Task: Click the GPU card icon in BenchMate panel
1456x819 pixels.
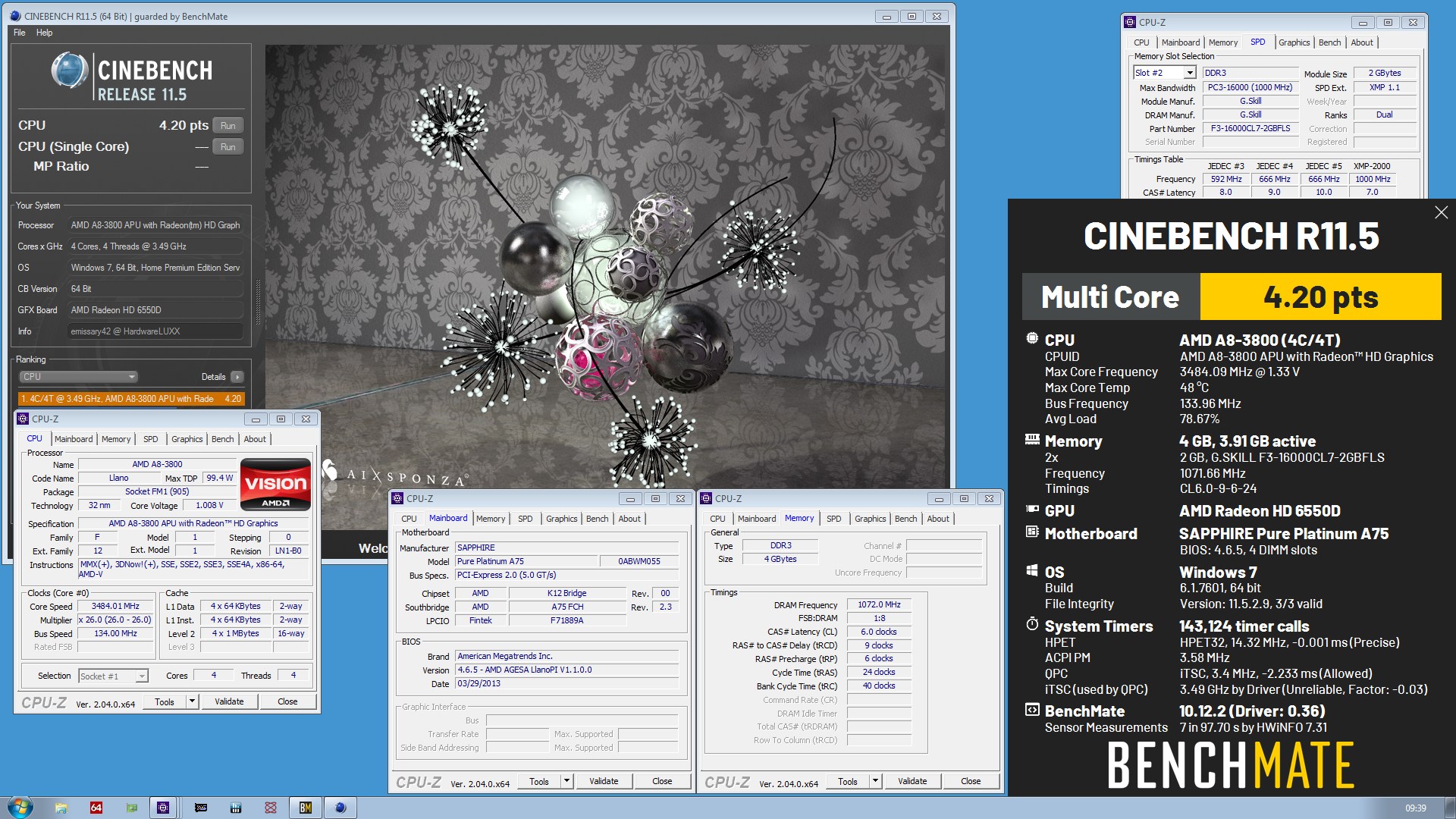Action: point(1032,510)
